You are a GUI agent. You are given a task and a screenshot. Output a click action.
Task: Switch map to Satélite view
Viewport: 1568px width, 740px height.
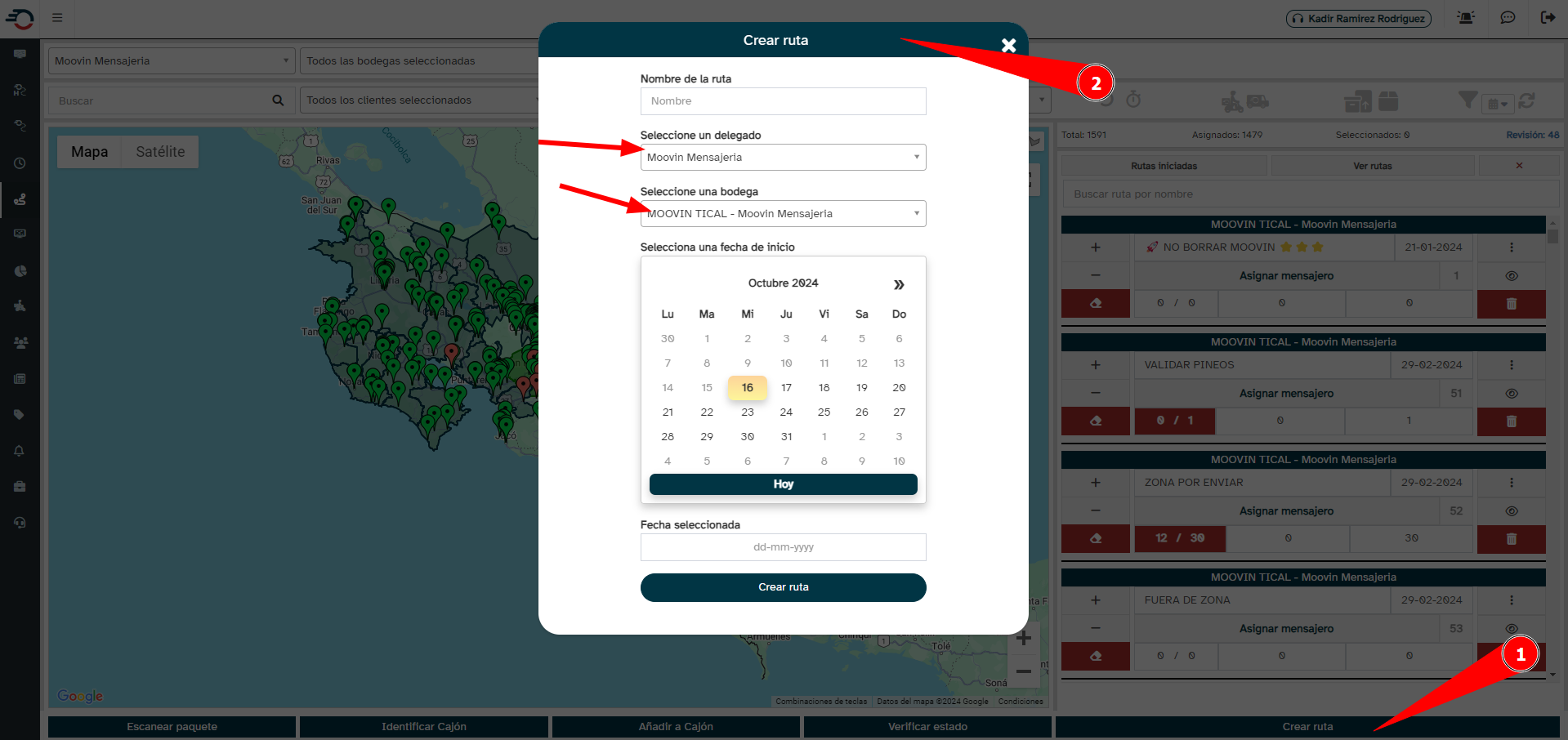pyautogui.click(x=160, y=152)
